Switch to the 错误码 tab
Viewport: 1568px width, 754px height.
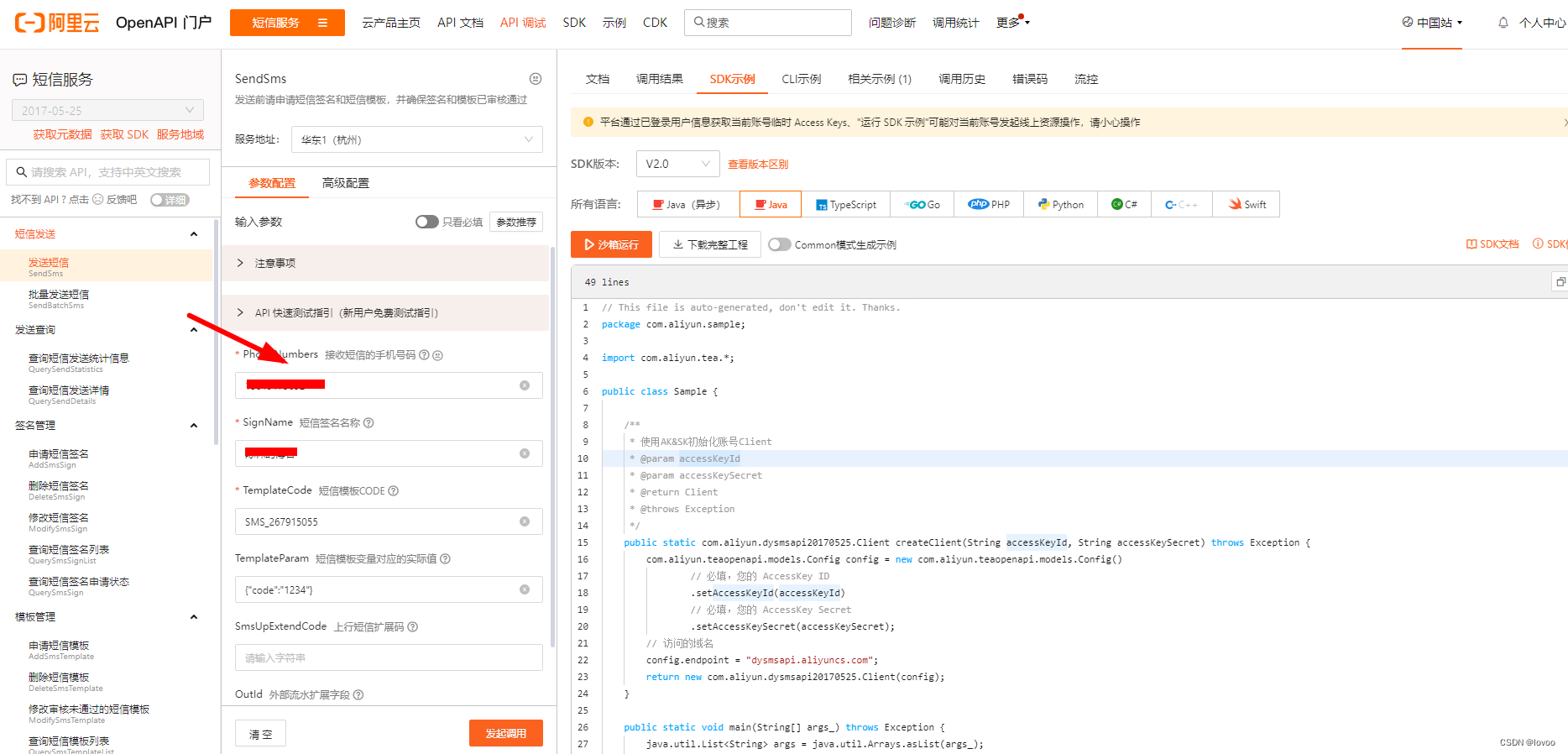coord(1030,79)
